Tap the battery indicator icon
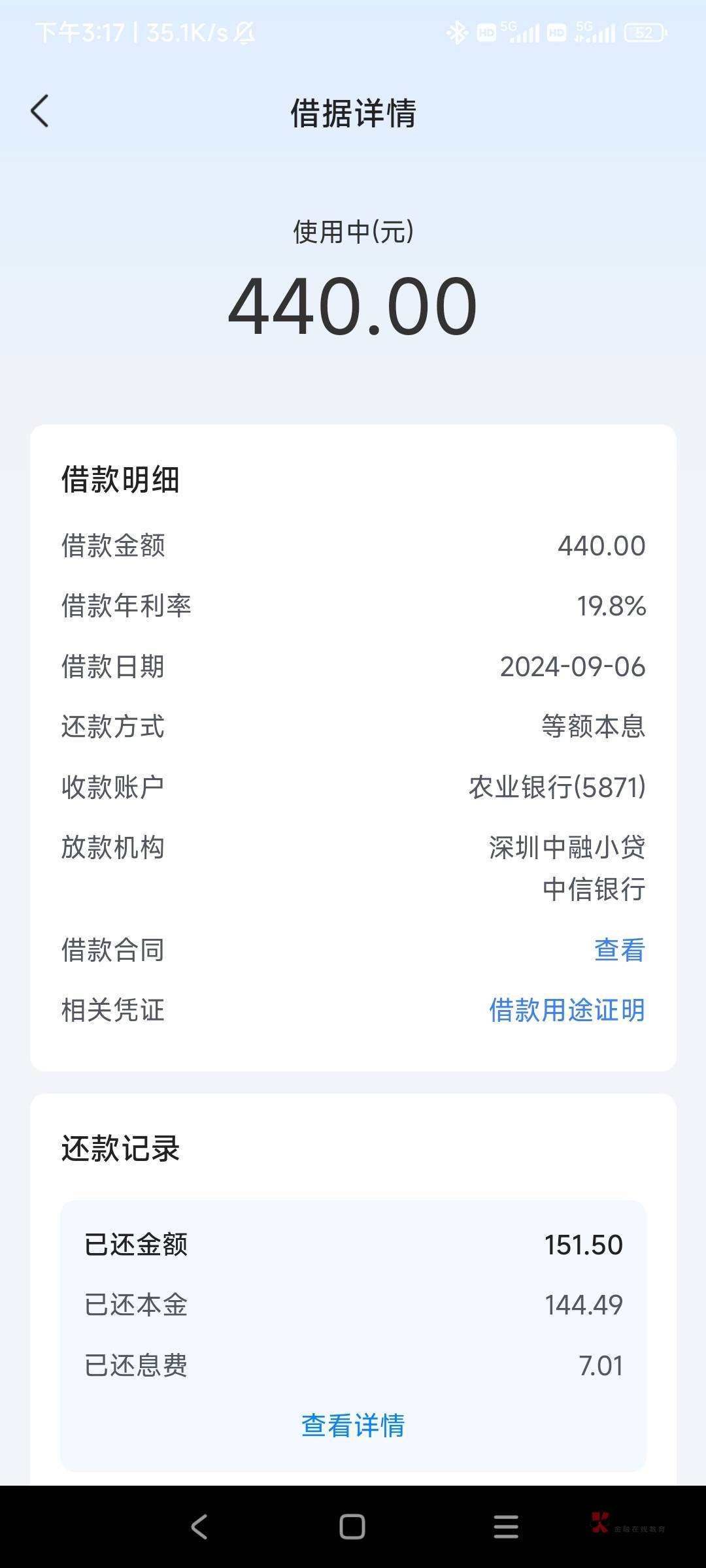Viewport: 706px width, 1568px height. (645, 33)
